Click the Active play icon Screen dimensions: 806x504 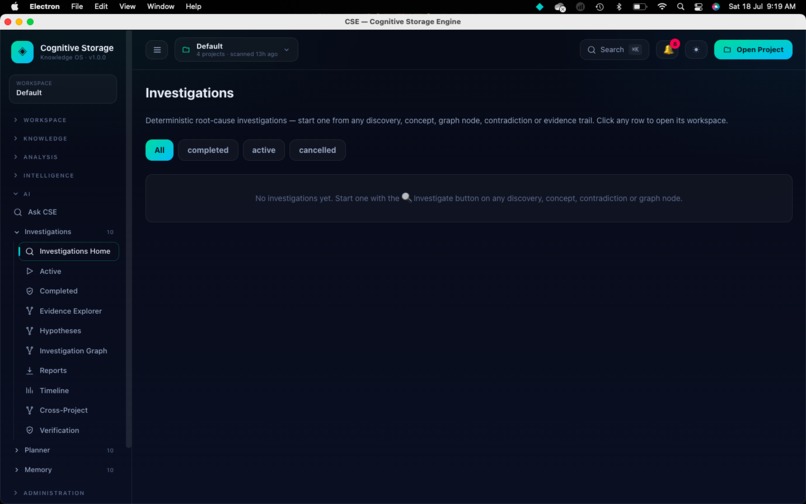[x=30, y=271]
